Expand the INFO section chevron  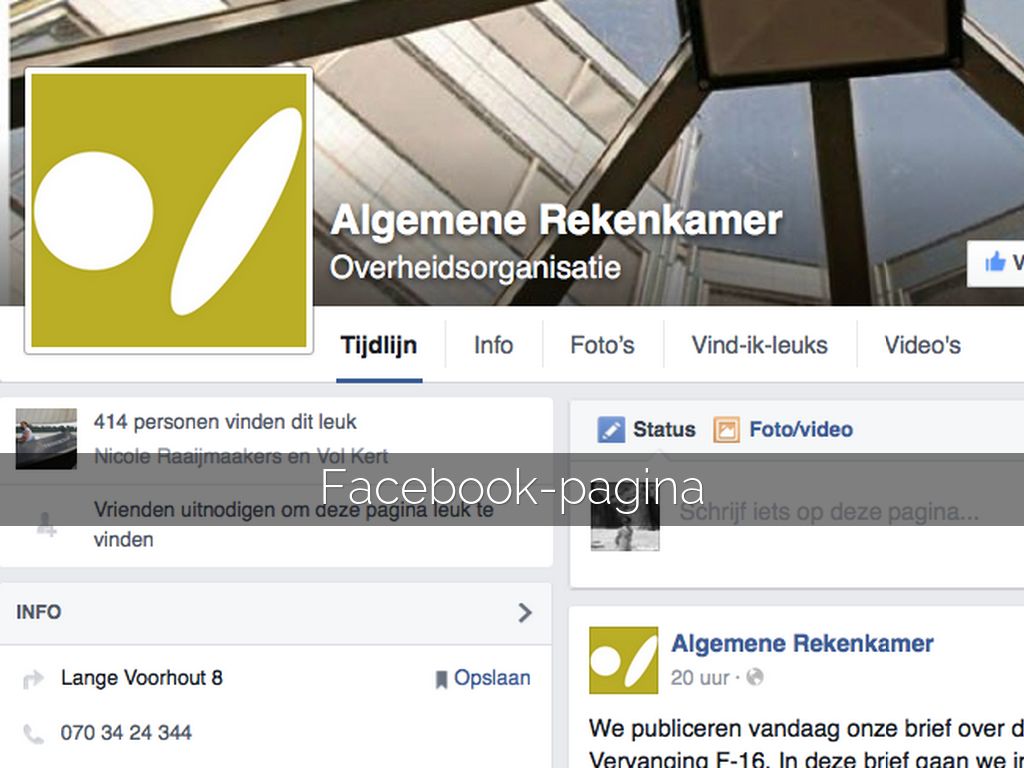click(x=525, y=613)
